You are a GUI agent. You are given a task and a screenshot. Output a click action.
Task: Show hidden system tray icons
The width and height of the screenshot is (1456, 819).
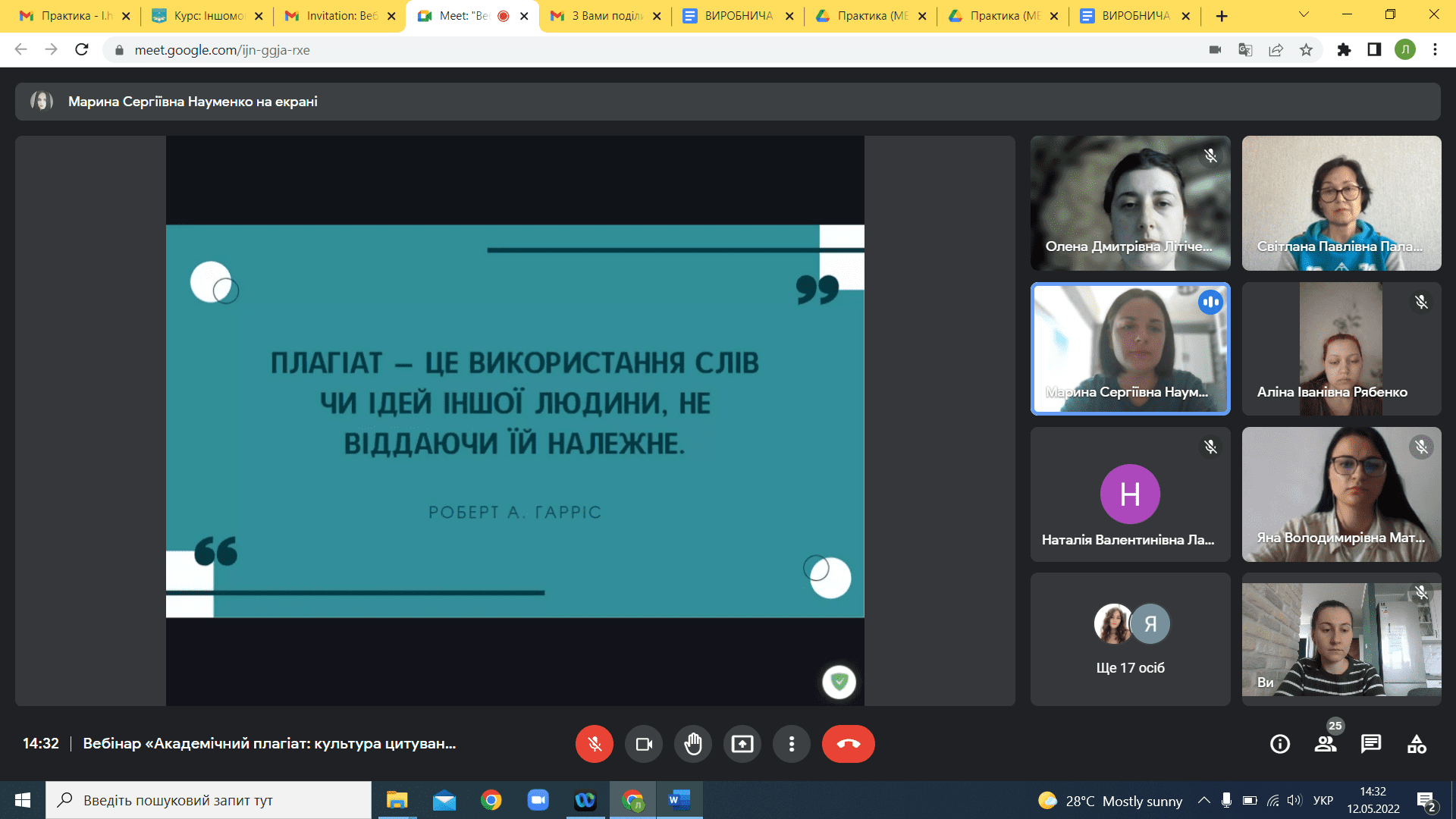(1203, 800)
